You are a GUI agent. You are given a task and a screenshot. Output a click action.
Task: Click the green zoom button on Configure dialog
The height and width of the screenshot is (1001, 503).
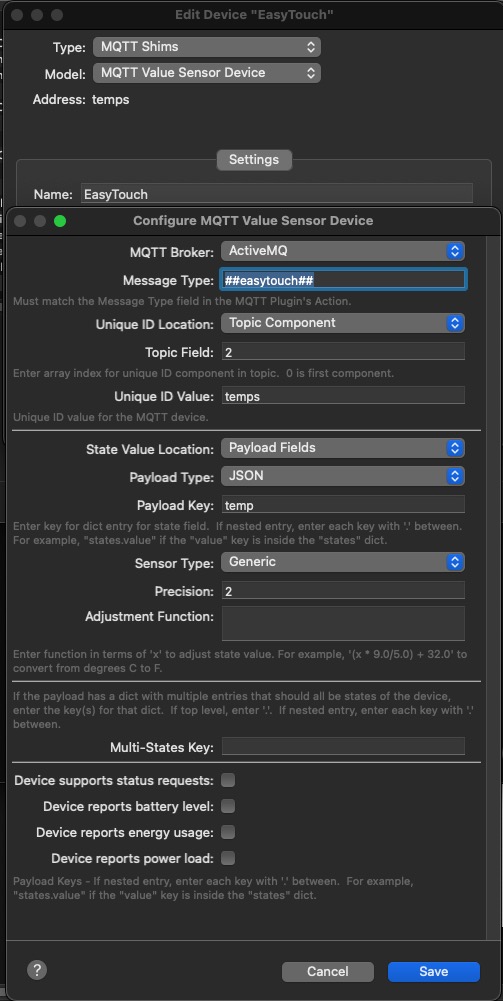point(60,221)
